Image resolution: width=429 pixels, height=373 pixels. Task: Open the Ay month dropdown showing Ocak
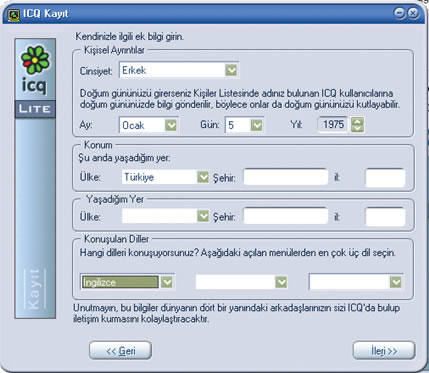(149, 125)
